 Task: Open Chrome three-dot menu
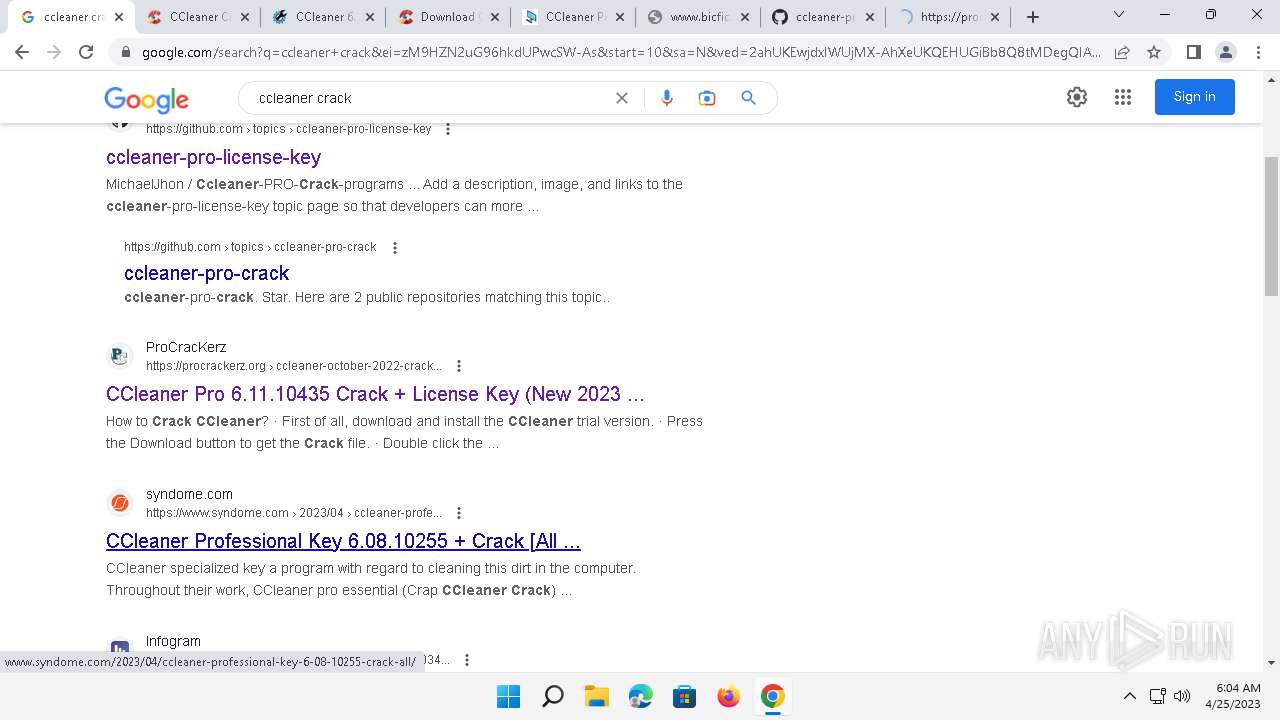pyautogui.click(x=1258, y=52)
